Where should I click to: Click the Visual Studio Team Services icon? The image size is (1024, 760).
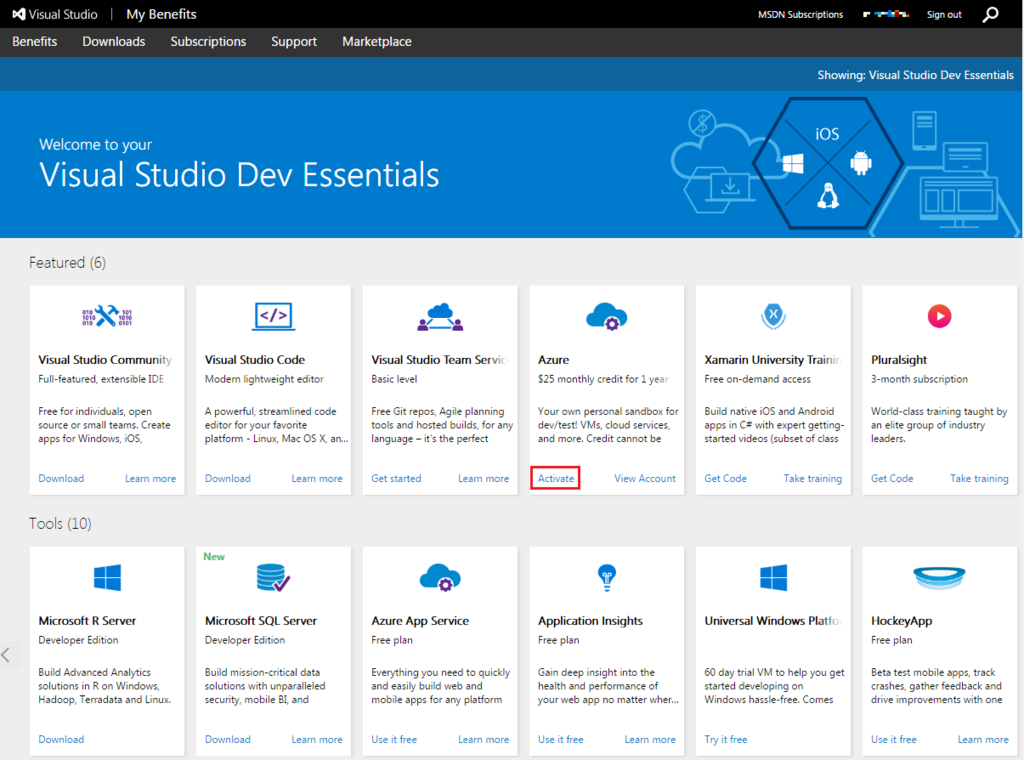pyautogui.click(x=440, y=317)
